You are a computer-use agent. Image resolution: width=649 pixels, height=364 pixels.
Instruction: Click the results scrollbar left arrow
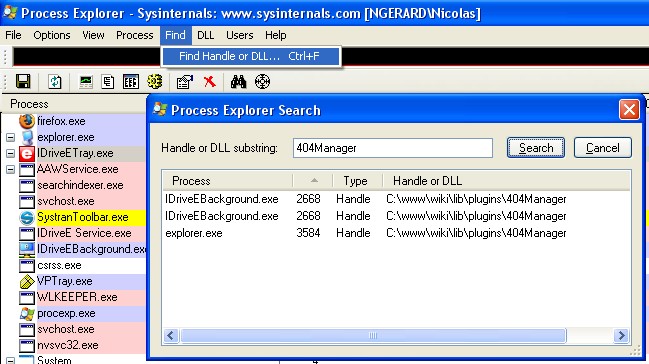click(x=171, y=335)
